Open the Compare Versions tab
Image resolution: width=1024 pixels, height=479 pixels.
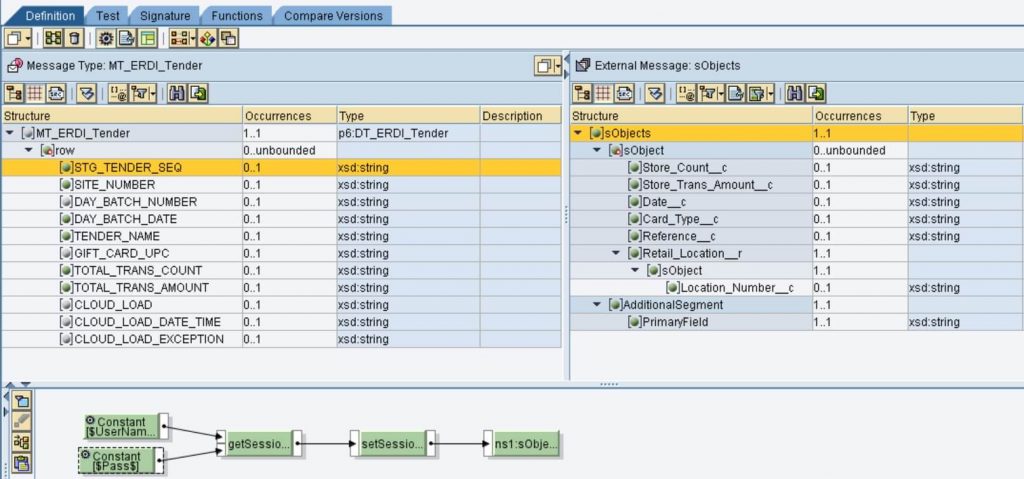[x=333, y=16]
